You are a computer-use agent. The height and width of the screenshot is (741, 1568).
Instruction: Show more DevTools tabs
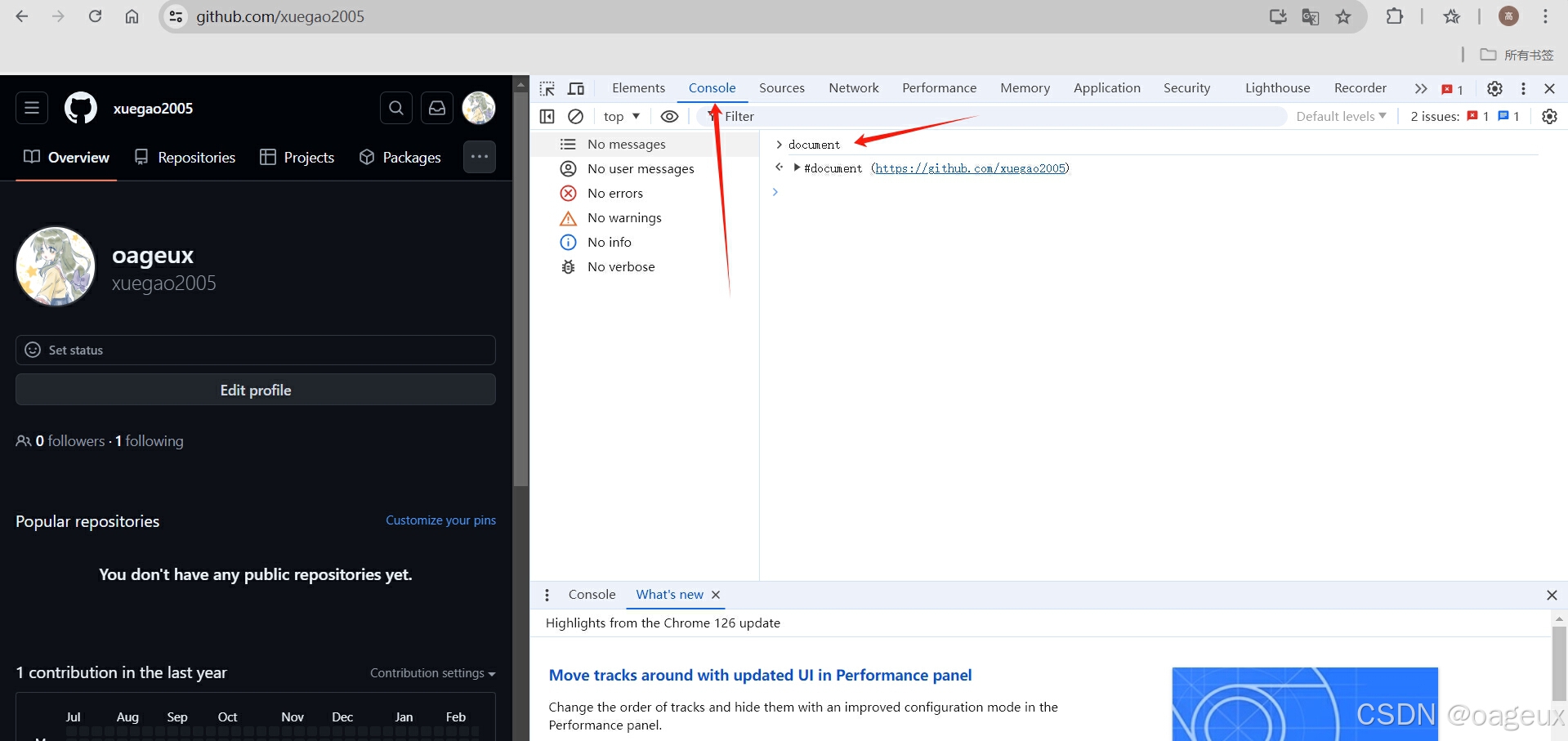[1421, 88]
